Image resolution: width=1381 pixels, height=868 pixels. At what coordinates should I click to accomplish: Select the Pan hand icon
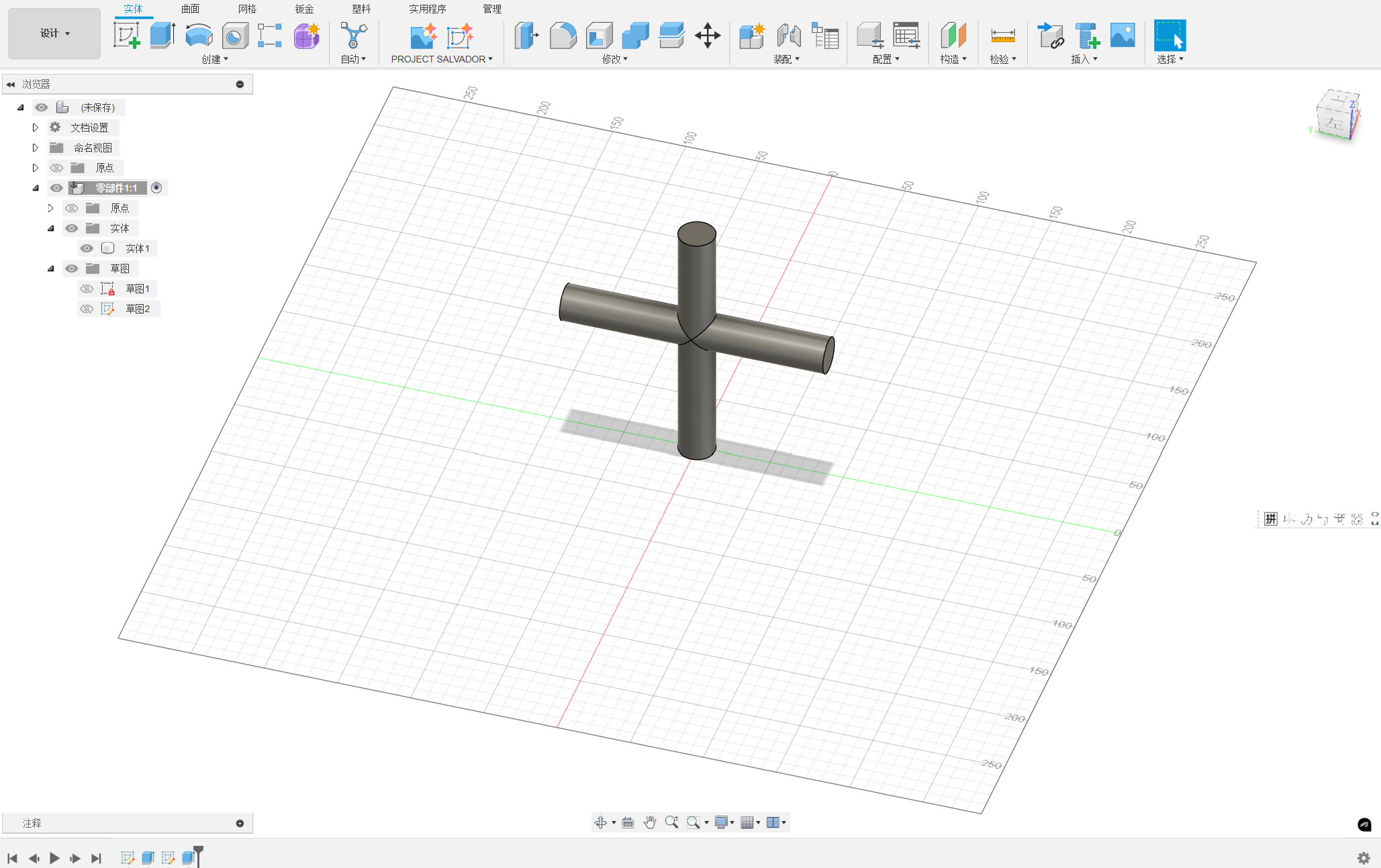(649, 822)
